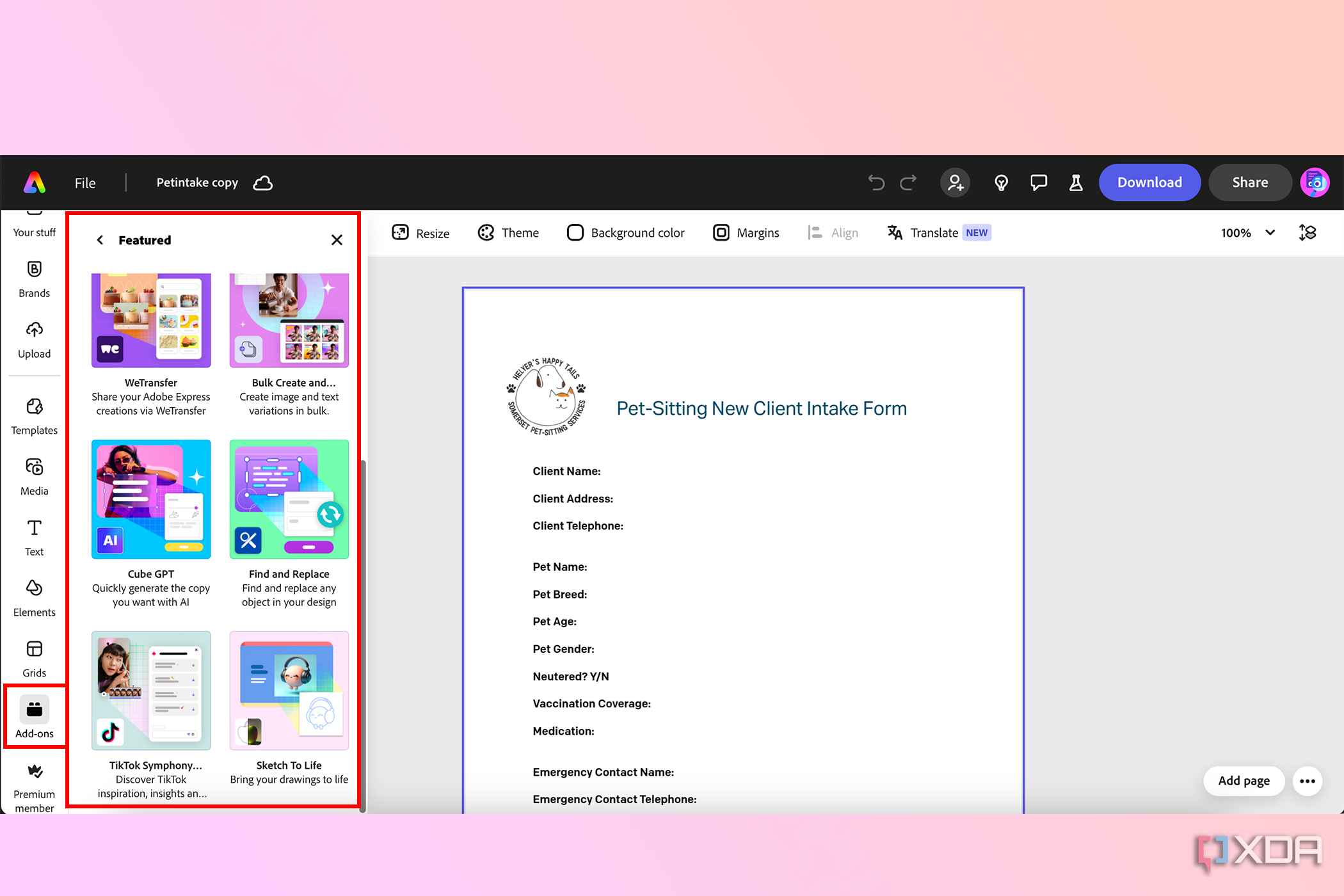Click Resize in the toolbar

(x=420, y=233)
